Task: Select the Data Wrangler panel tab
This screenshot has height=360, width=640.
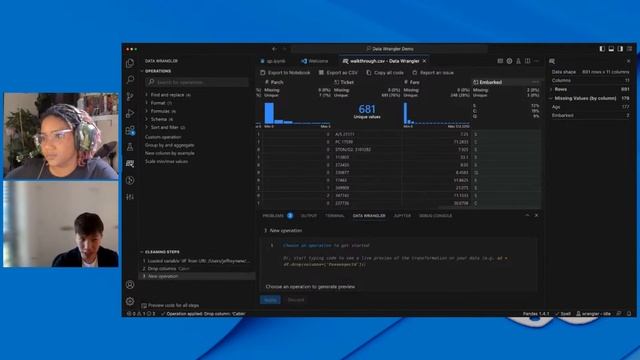Action: point(369,216)
